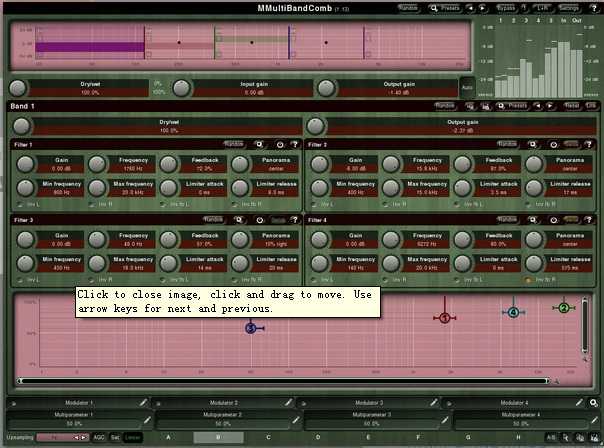Open the L+R channel mode selector

click(541, 7)
